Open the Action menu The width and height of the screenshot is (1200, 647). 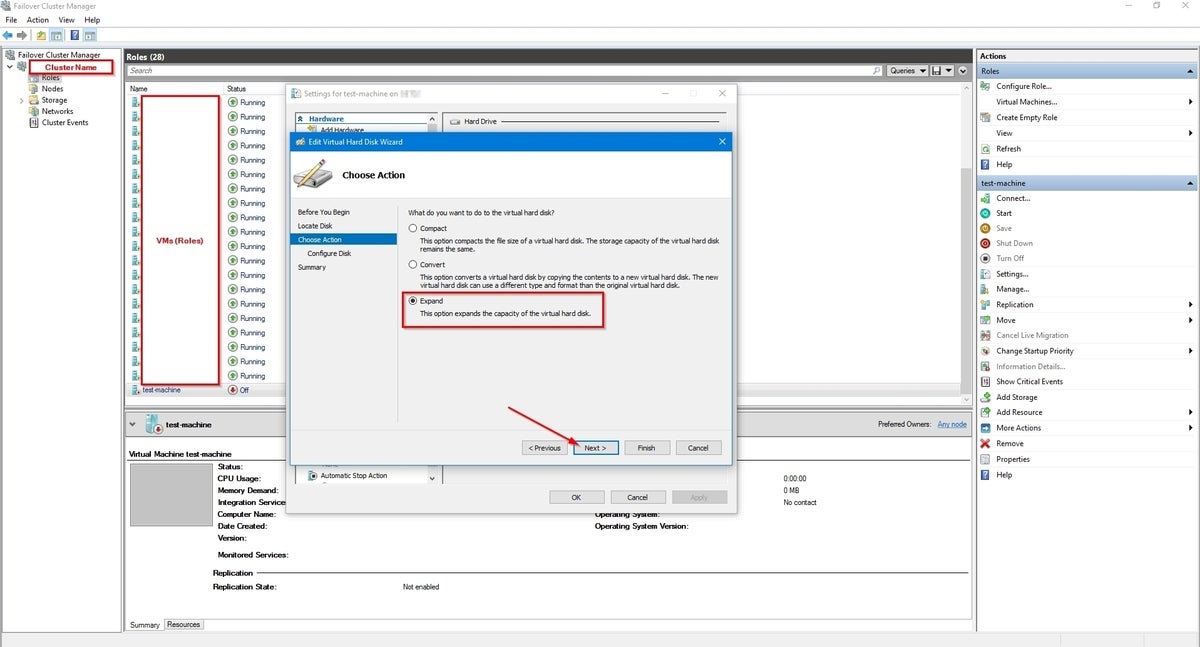pyautogui.click(x=38, y=20)
